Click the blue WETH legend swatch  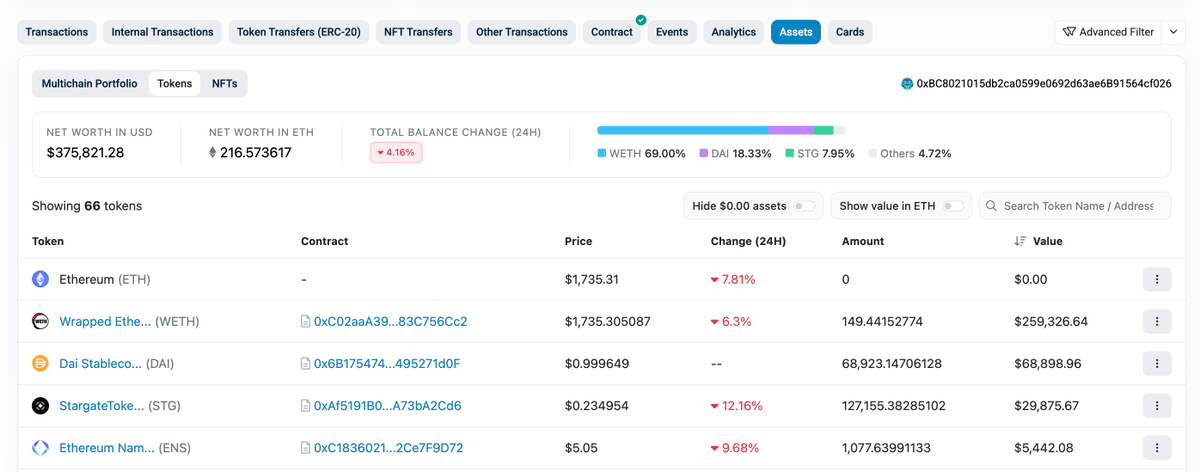click(602, 153)
